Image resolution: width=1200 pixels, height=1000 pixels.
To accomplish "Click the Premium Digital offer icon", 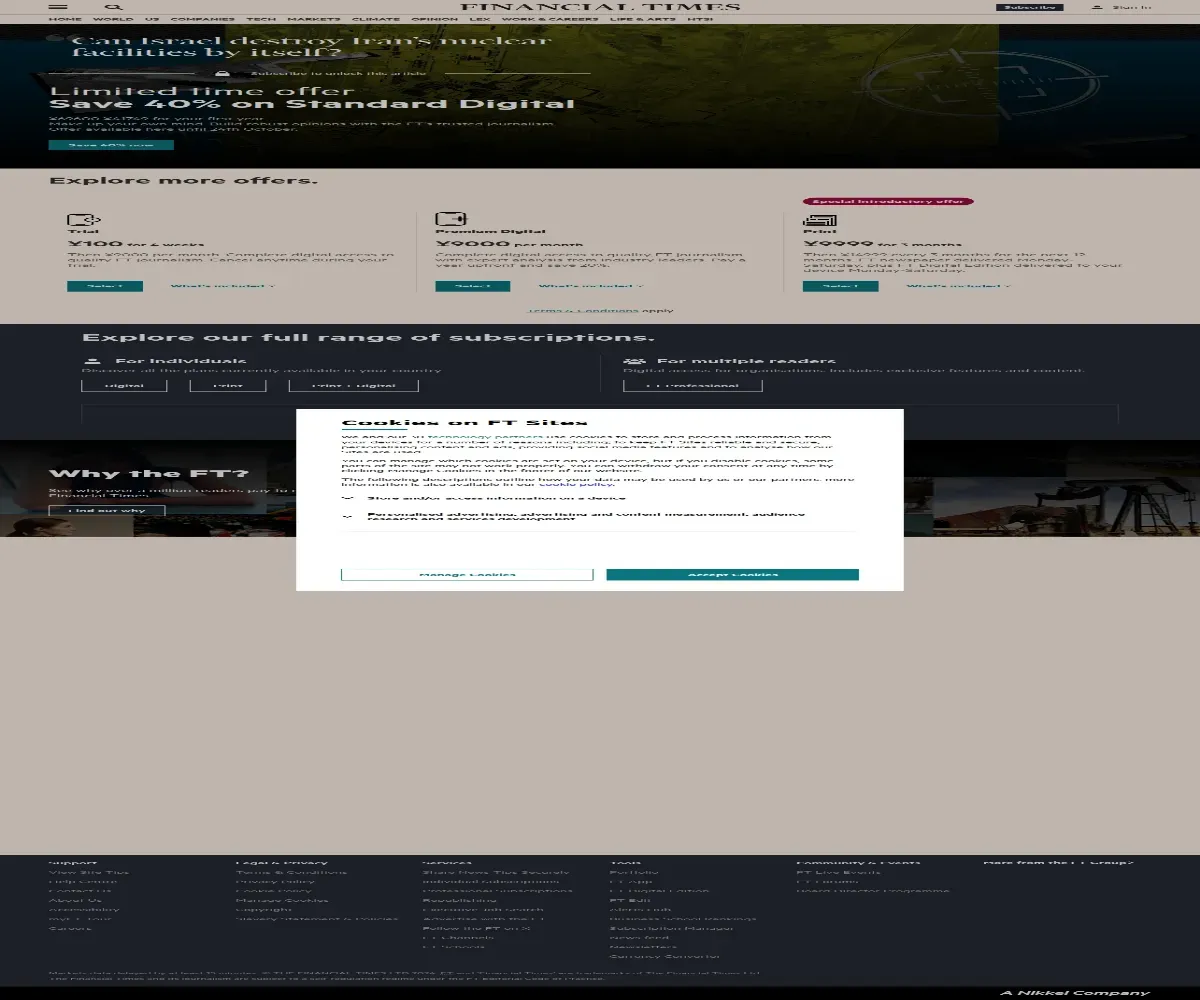I will point(452,220).
